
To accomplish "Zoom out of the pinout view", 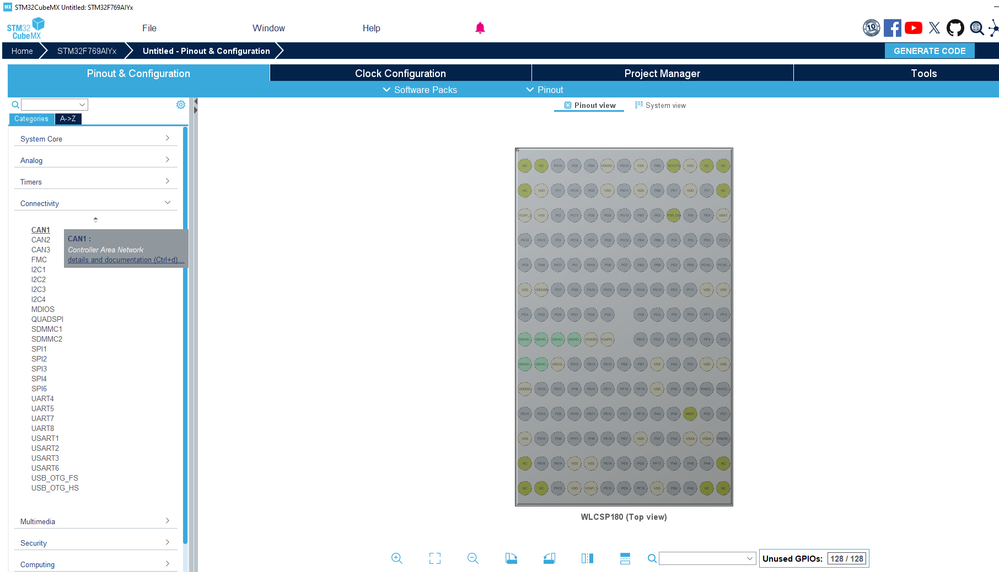I will tap(473, 559).
